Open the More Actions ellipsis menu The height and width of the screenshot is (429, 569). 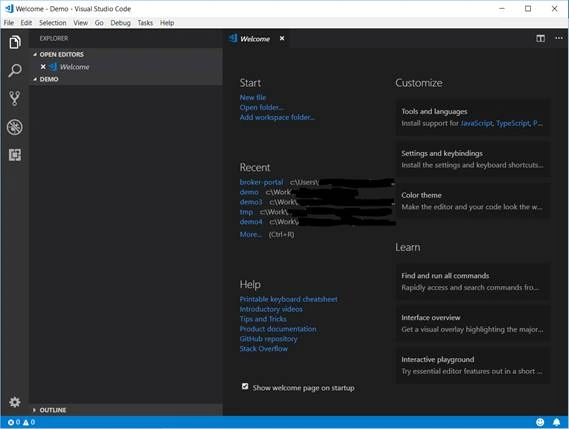point(559,38)
